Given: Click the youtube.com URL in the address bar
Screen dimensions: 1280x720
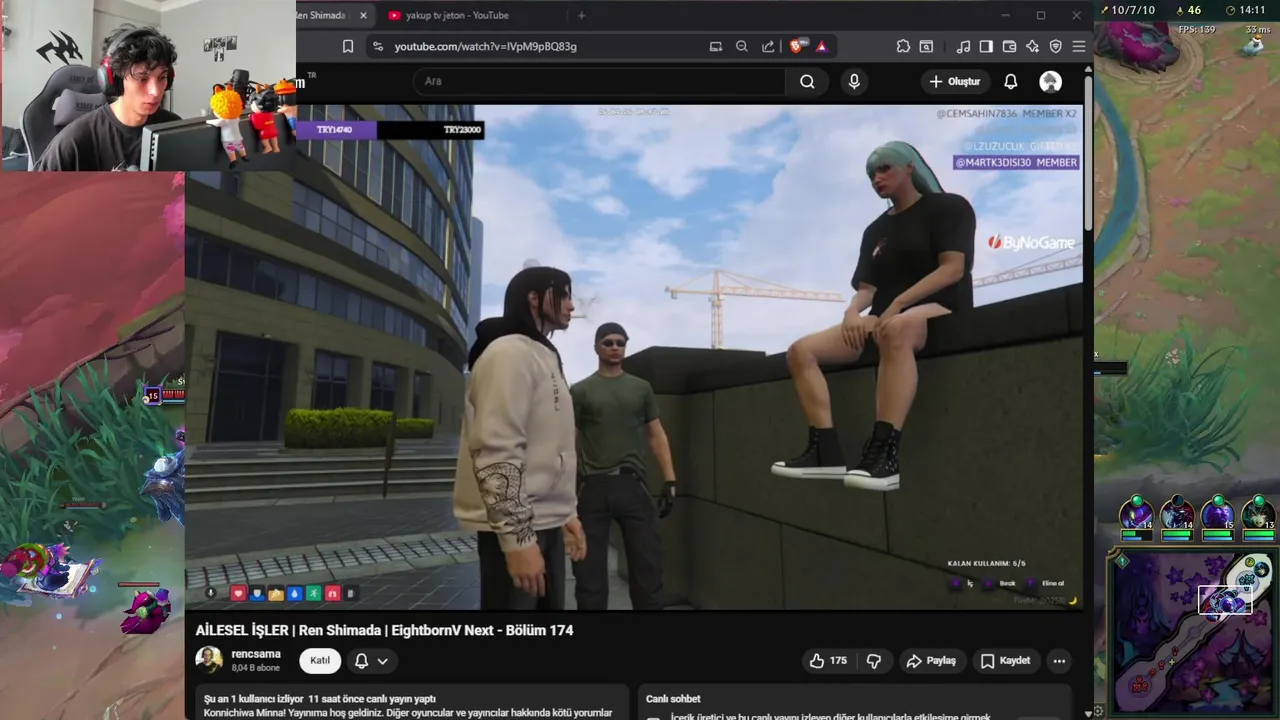Looking at the screenshot, I should [x=485, y=46].
